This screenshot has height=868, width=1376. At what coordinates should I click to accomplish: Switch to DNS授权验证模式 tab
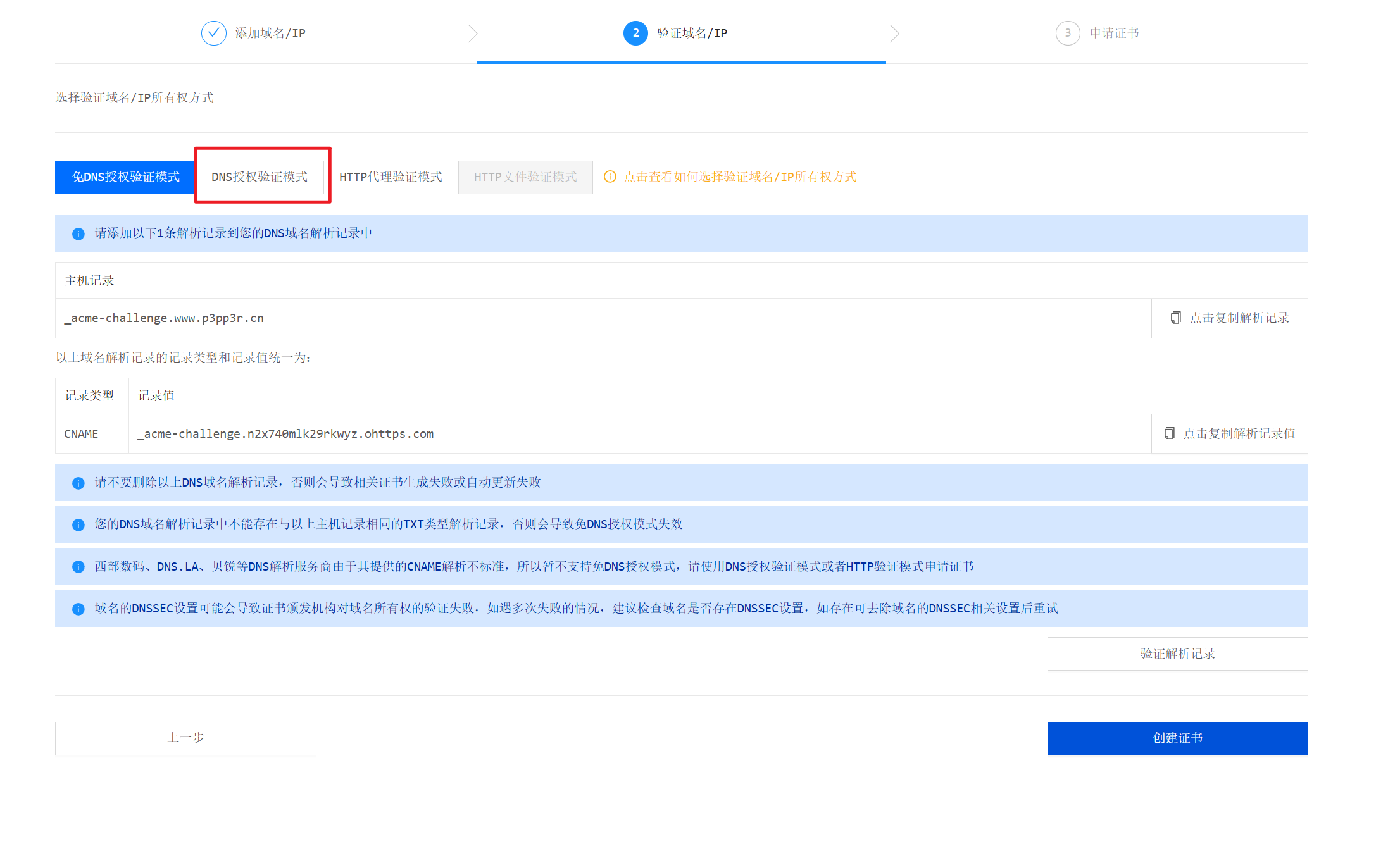[260, 177]
